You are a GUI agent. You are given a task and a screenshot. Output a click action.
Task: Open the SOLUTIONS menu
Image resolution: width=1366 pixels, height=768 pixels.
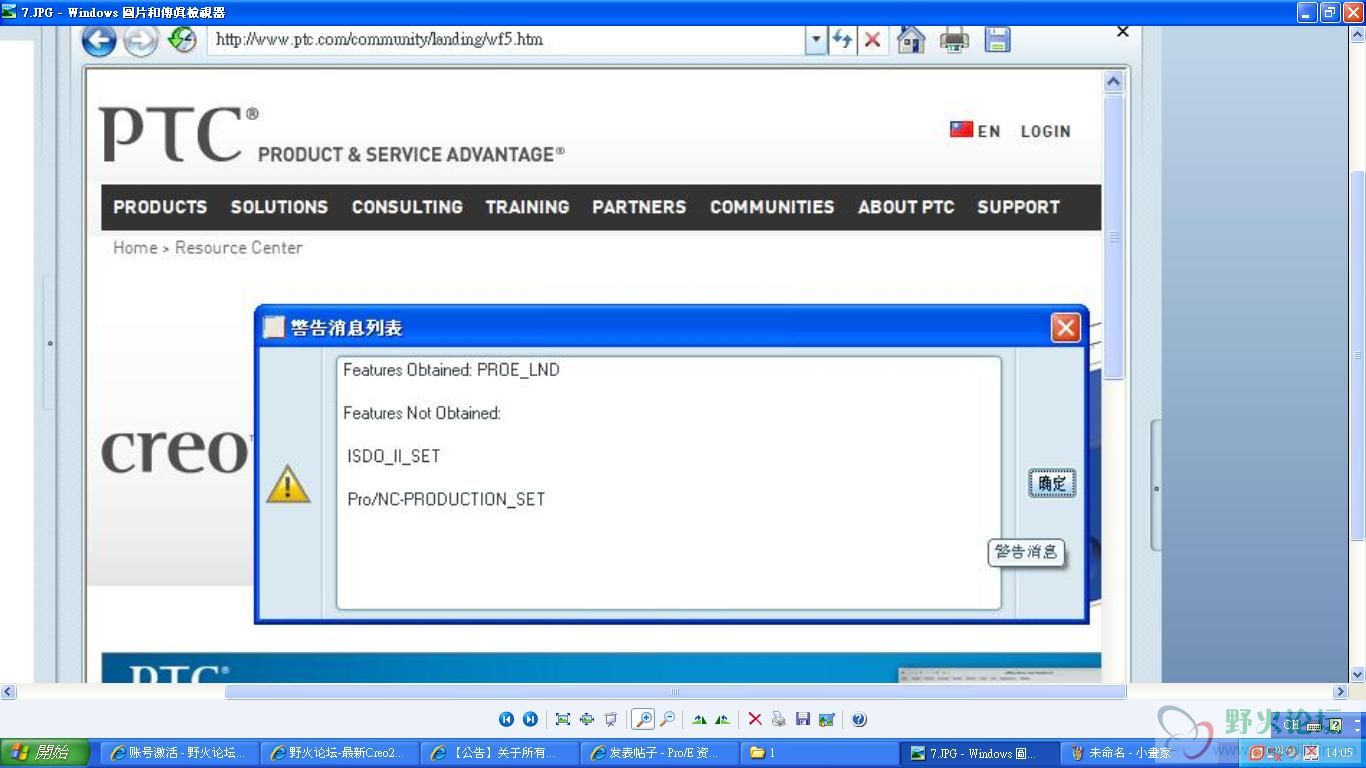point(279,207)
